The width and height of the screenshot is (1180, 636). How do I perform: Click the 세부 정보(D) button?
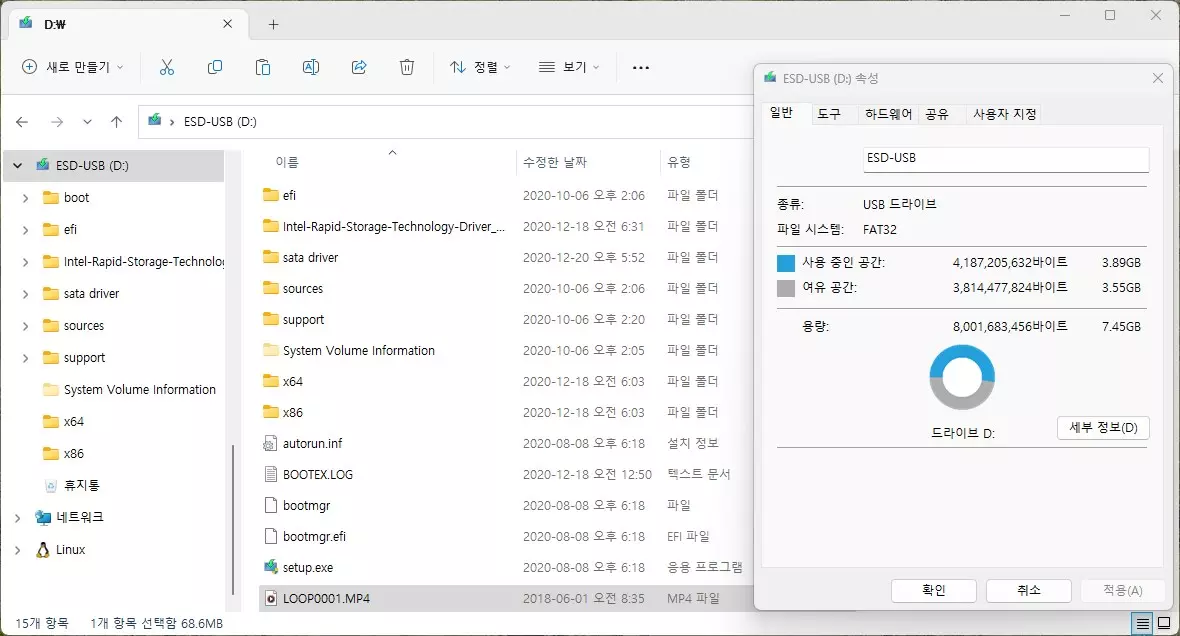tap(1103, 427)
